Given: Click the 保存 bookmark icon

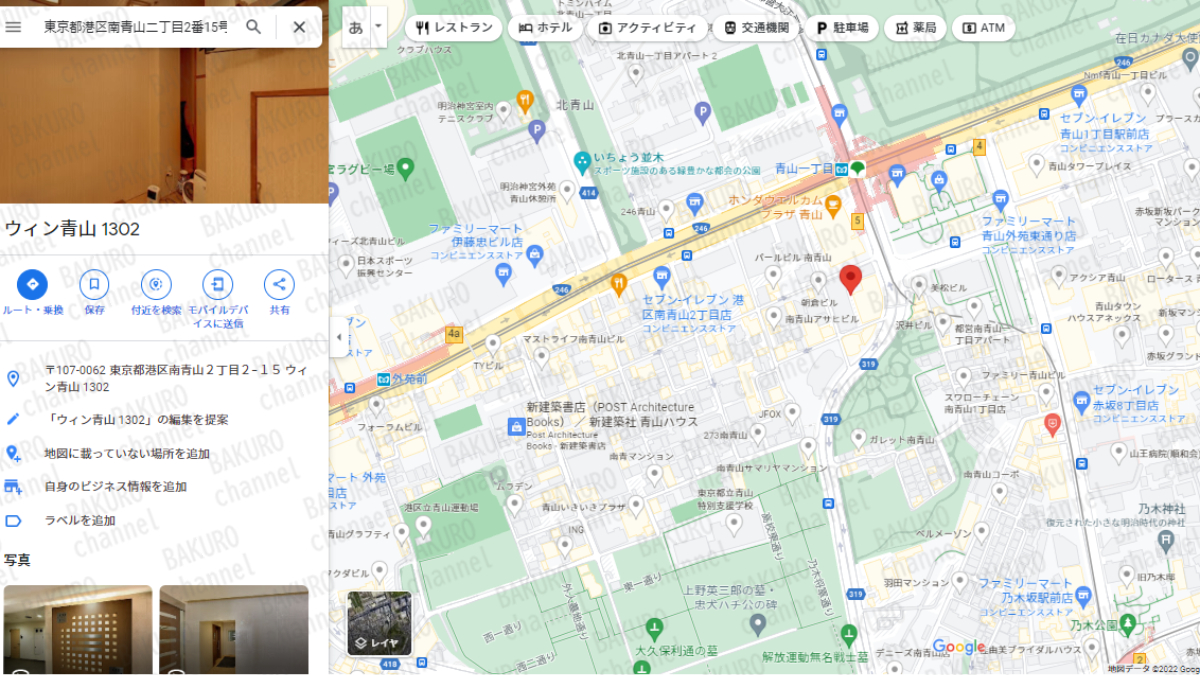Looking at the screenshot, I should [x=94, y=285].
